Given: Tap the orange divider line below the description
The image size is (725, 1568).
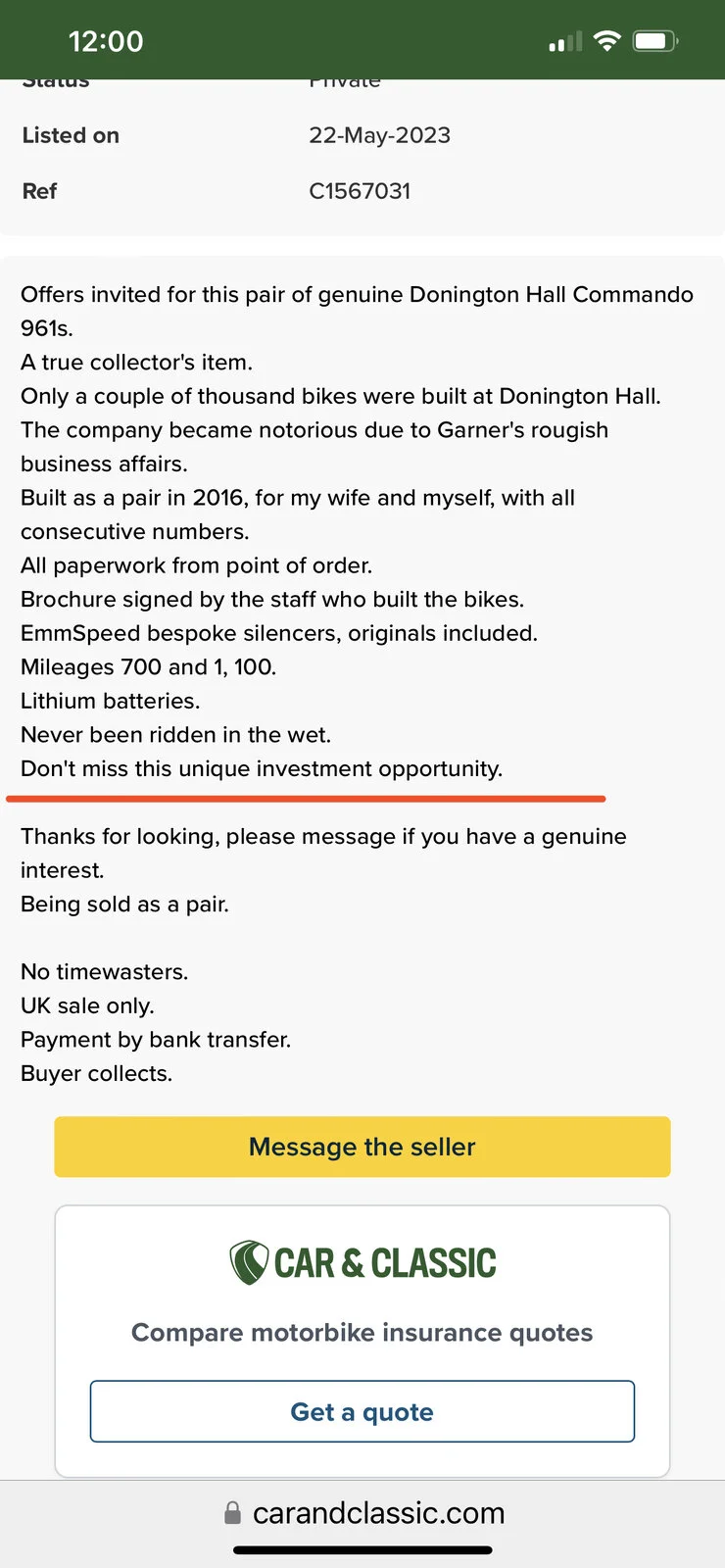Looking at the screenshot, I should pos(306,800).
